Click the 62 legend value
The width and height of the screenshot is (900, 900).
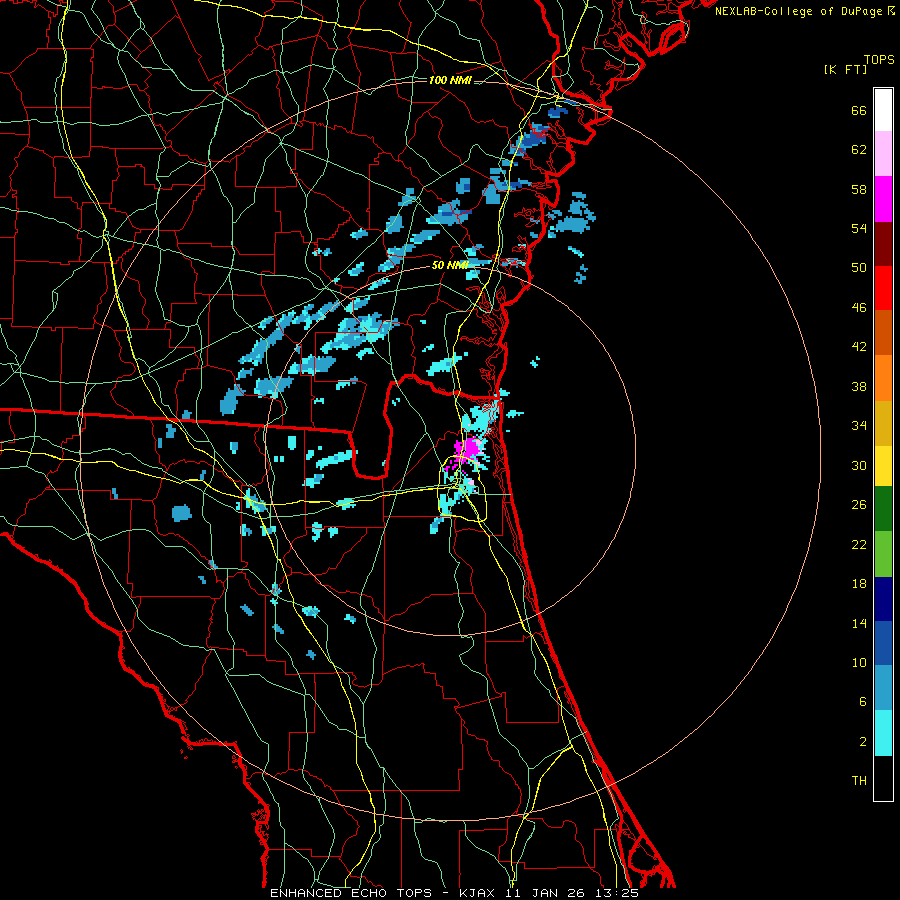tap(859, 149)
